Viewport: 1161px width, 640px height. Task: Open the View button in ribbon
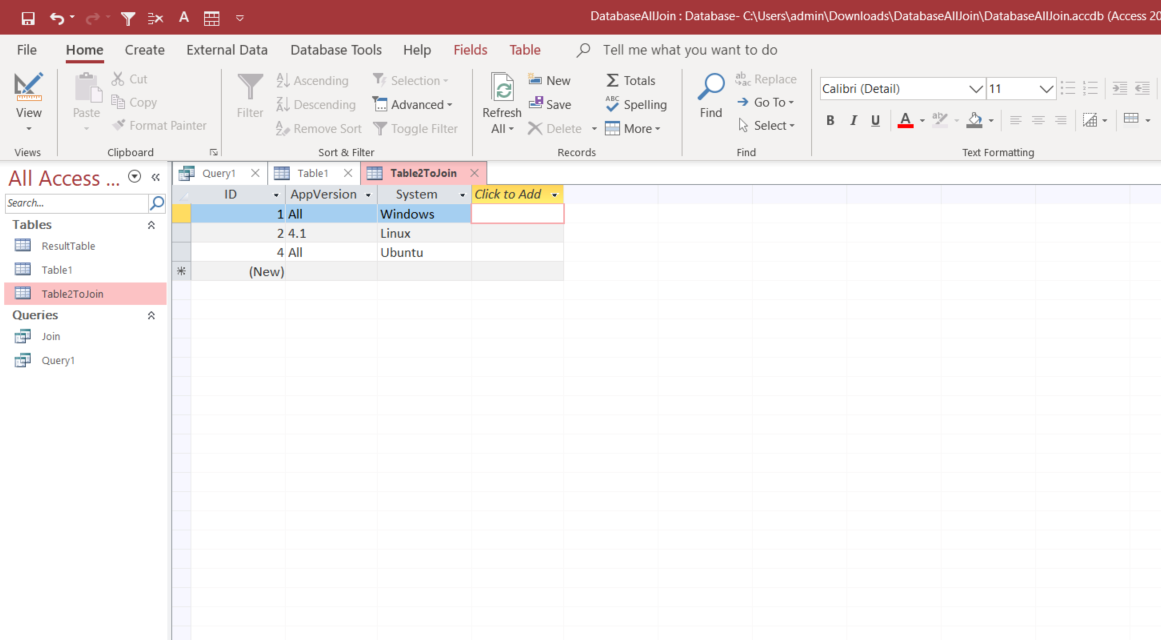click(28, 103)
